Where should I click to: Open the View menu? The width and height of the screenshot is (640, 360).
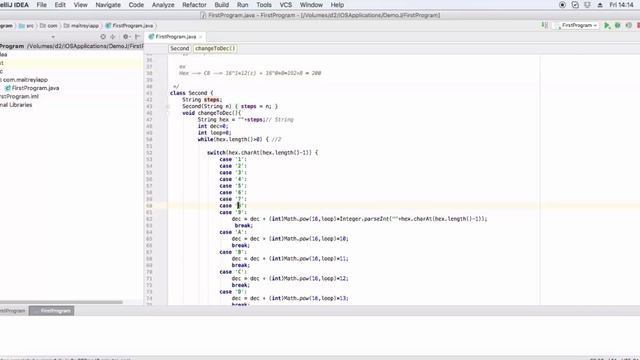pos(80,5)
